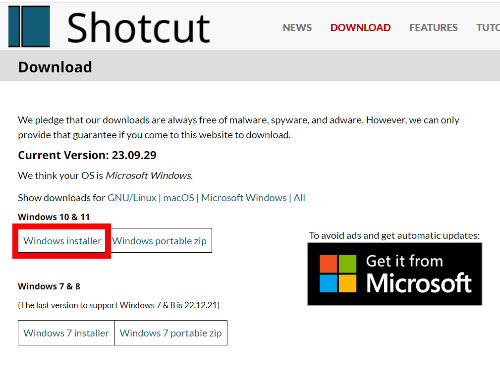Open the partially visible TUTORIALS menu item
500x367 pixels.
pyautogui.click(x=488, y=28)
